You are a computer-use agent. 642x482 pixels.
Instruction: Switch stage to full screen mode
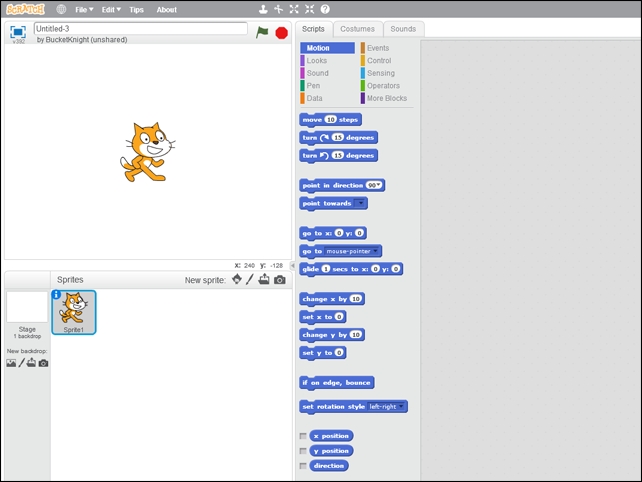pos(18,32)
